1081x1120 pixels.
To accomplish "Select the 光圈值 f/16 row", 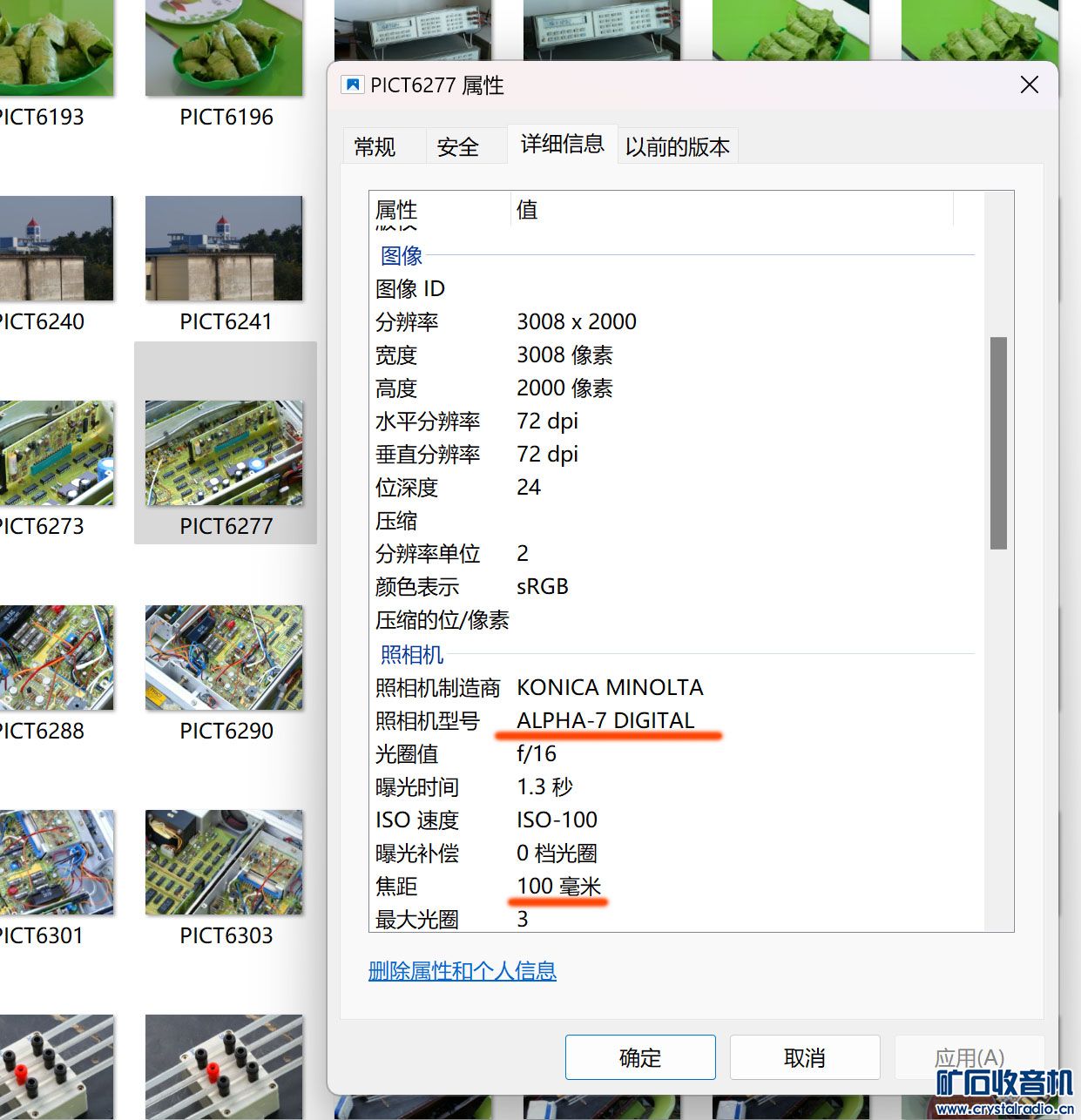I will 675,753.
